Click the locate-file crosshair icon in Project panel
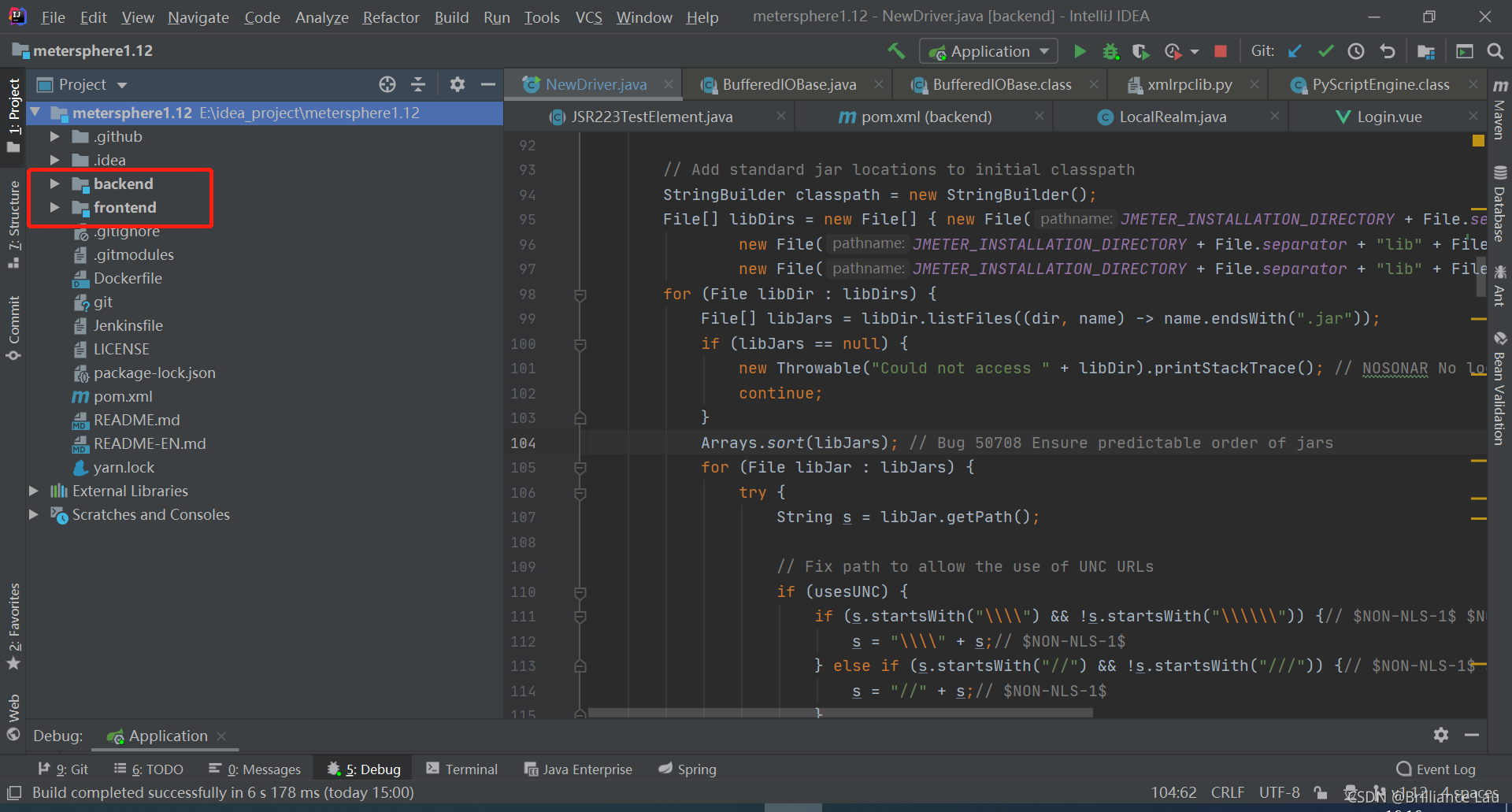Image resolution: width=1512 pixels, height=812 pixels. point(387,84)
